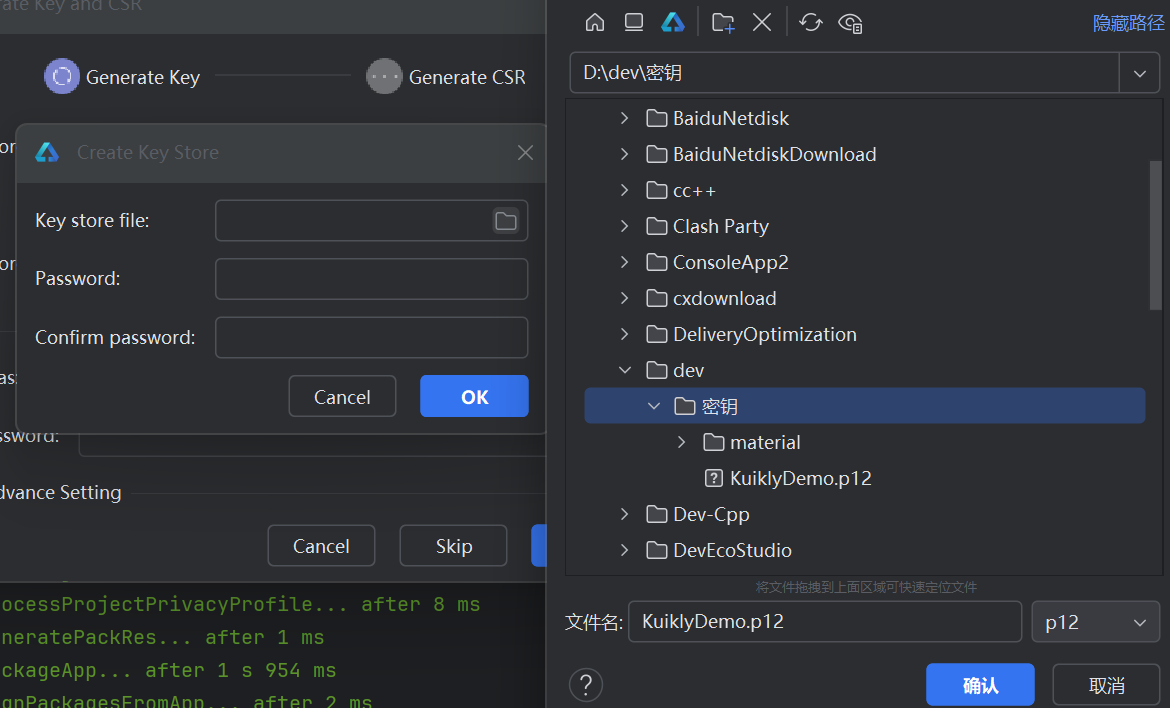Jump to the project directory icon
Image resolution: width=1170 pixels, height=708 pixels.
point(673,22)
